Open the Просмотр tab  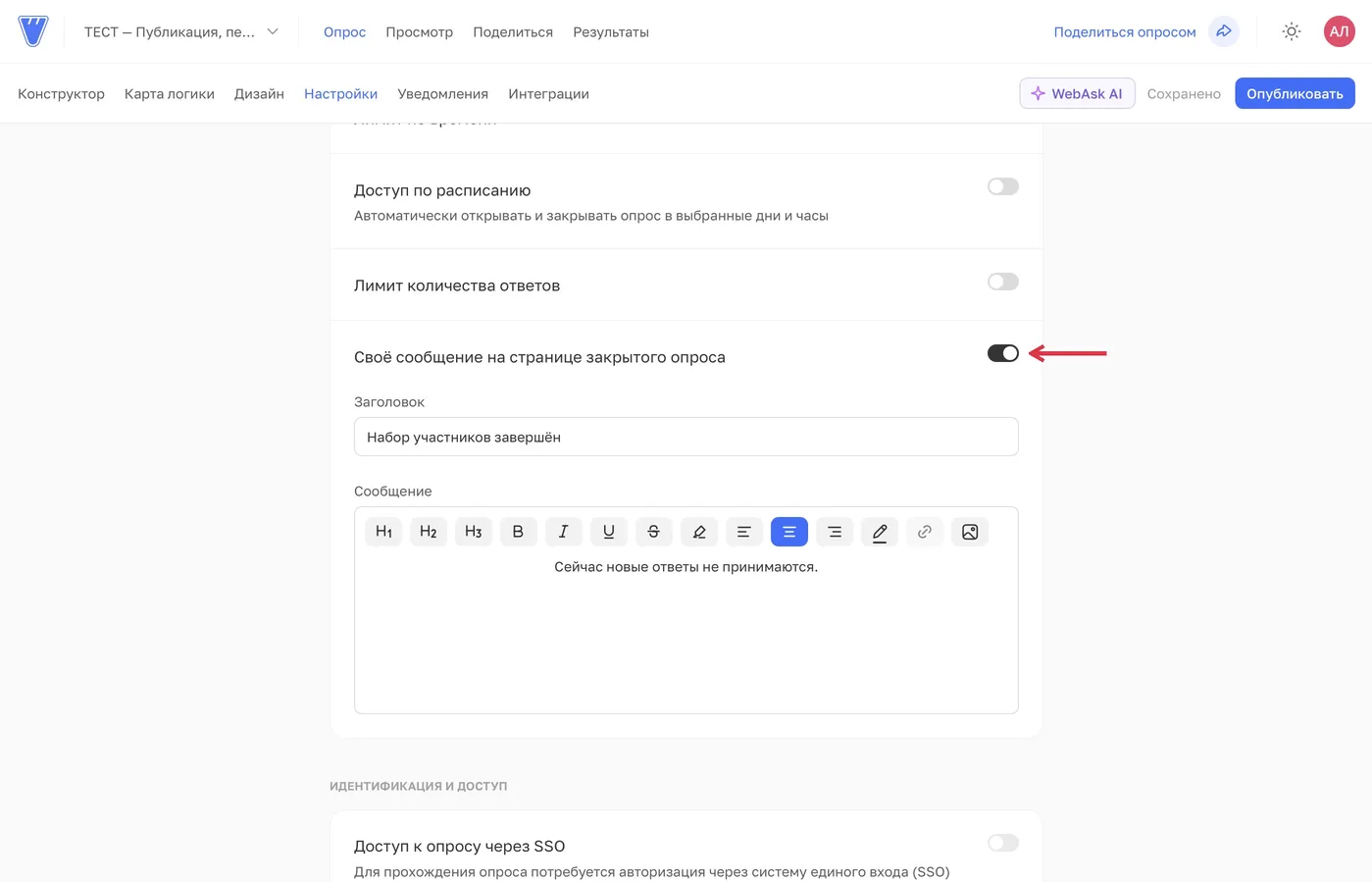tap(419, 32)
